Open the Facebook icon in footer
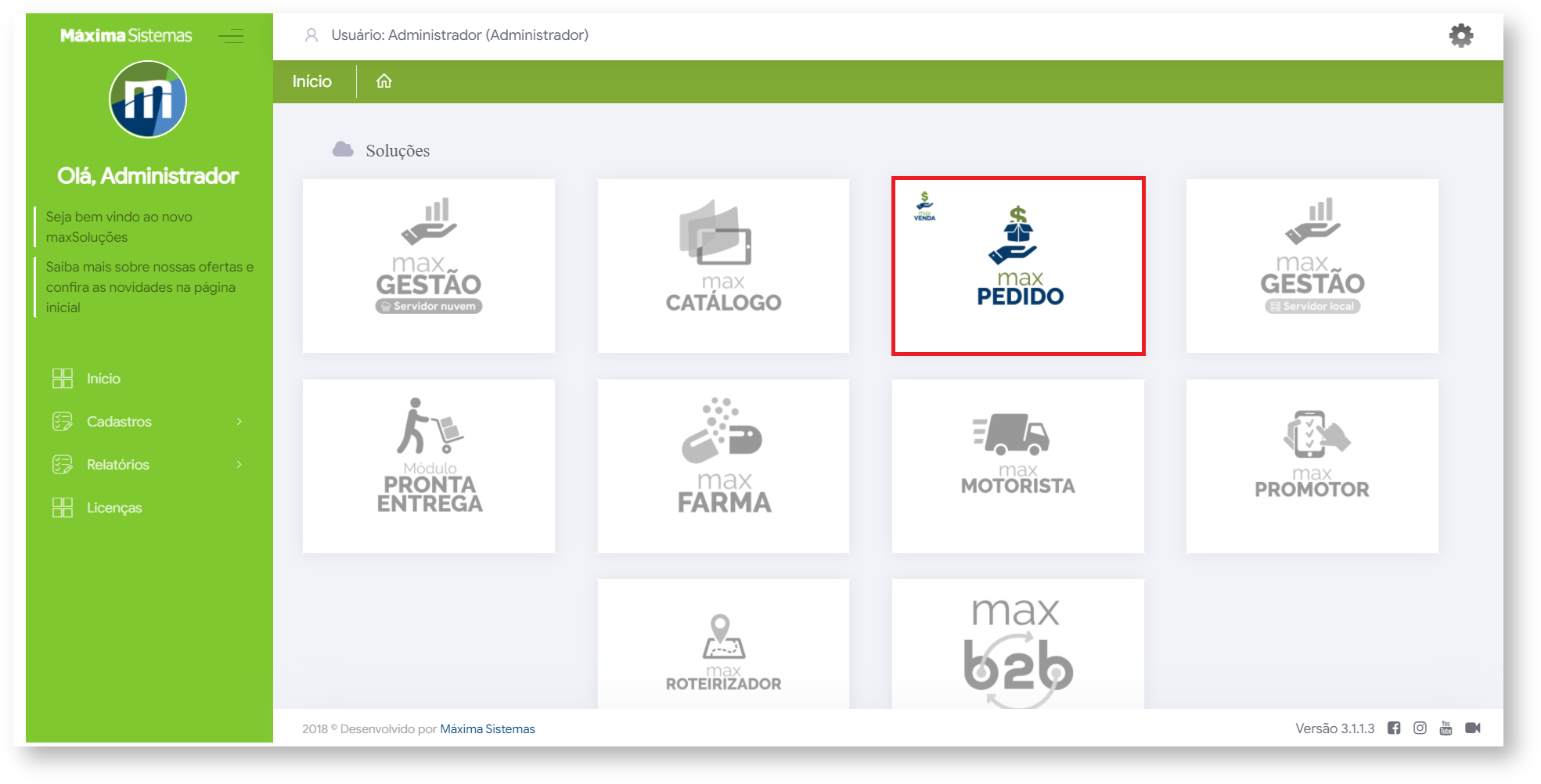The image size is (1541, 784). pyautogui.click(x=1394, y=728)
